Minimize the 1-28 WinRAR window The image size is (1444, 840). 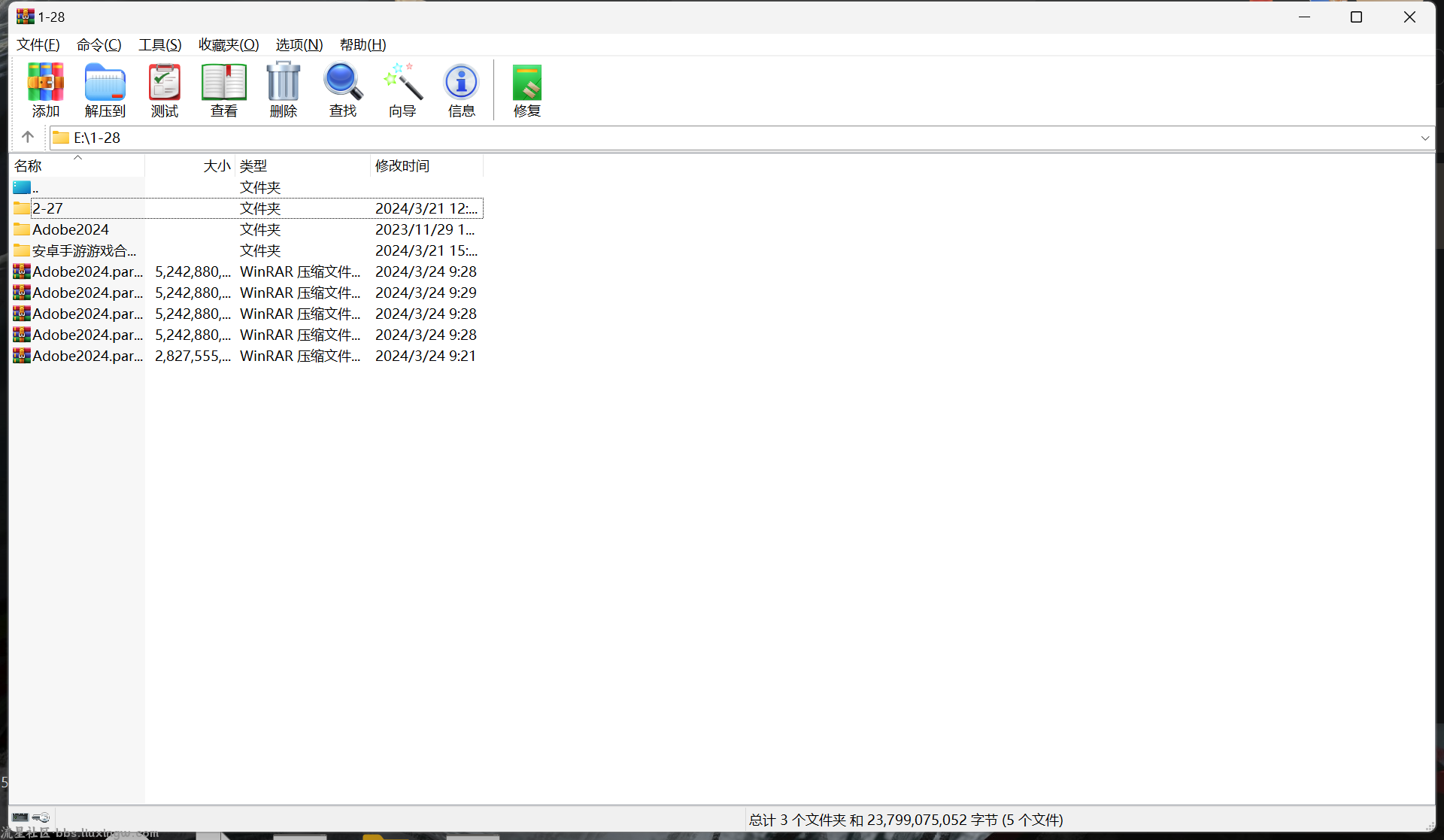(1305, 17)
